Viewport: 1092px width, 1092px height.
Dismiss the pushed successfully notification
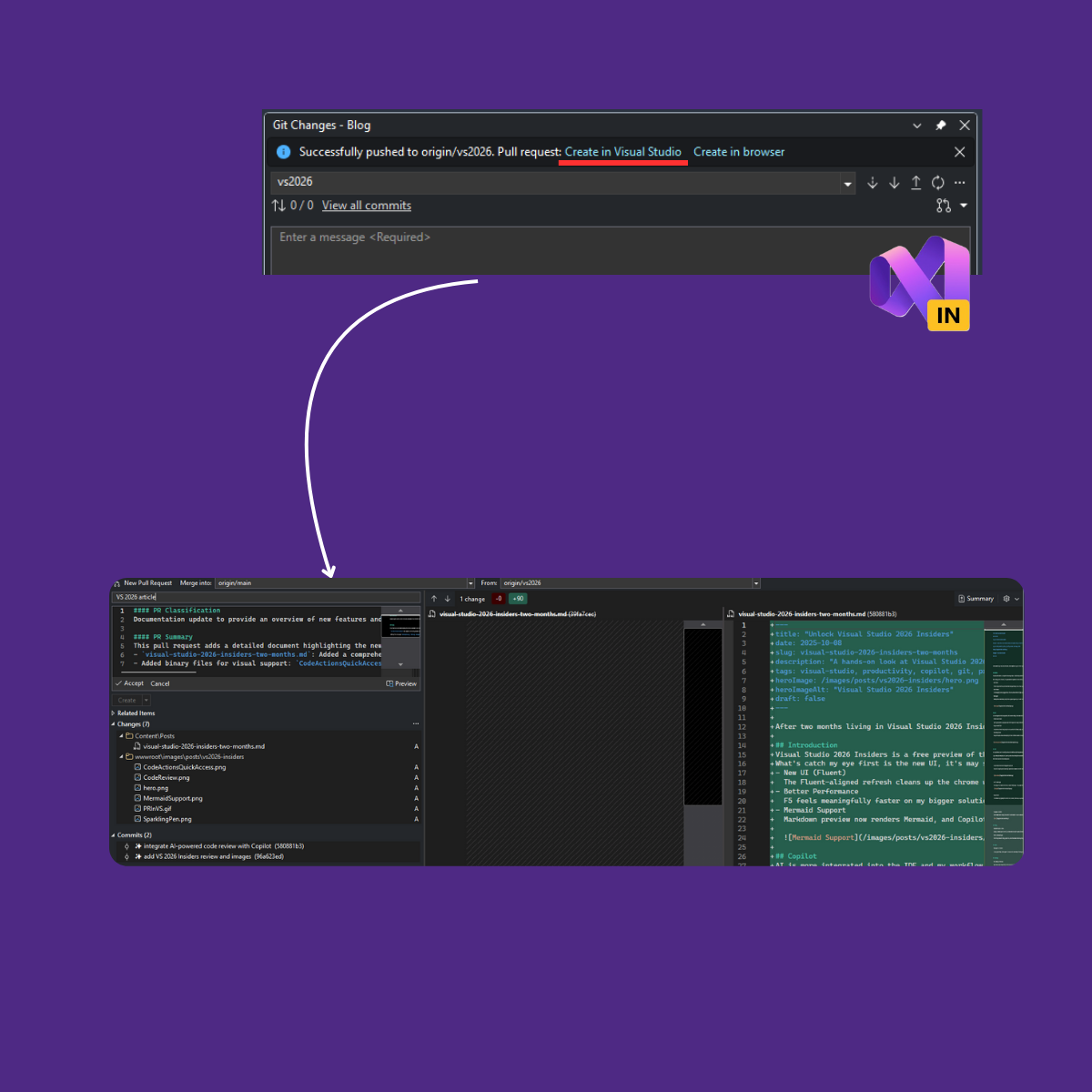point(959,152)
